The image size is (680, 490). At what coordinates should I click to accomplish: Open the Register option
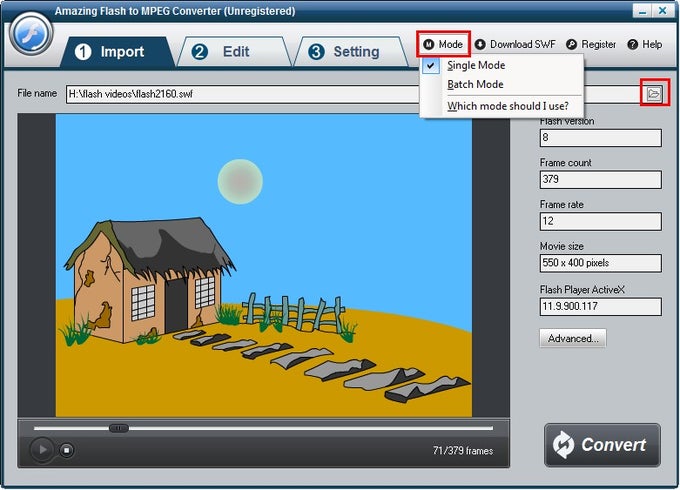[x=591, y=44]
